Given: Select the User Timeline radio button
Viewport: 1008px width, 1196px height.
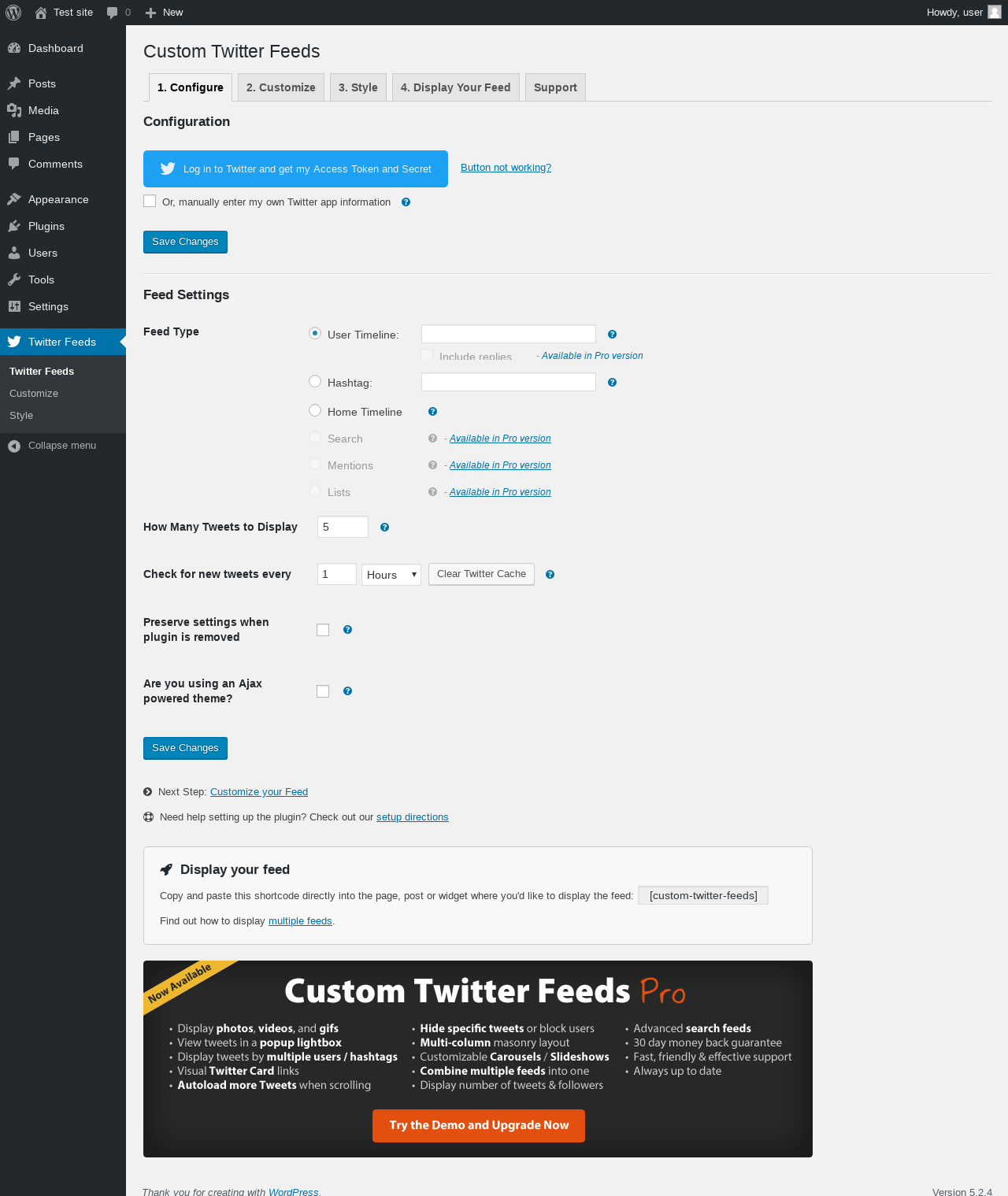Looking at the screenshot, I should (315, 333).
